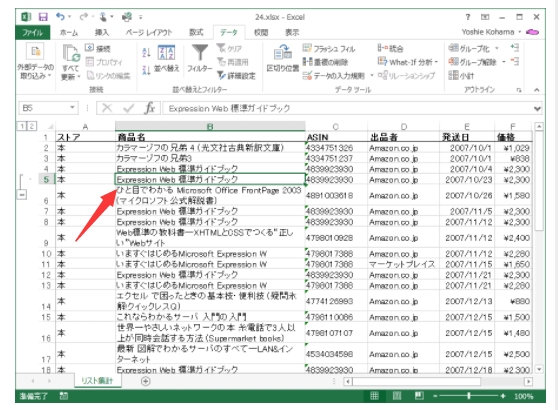
Task: Redo the last undone action
Action: (x=84, y=16)
